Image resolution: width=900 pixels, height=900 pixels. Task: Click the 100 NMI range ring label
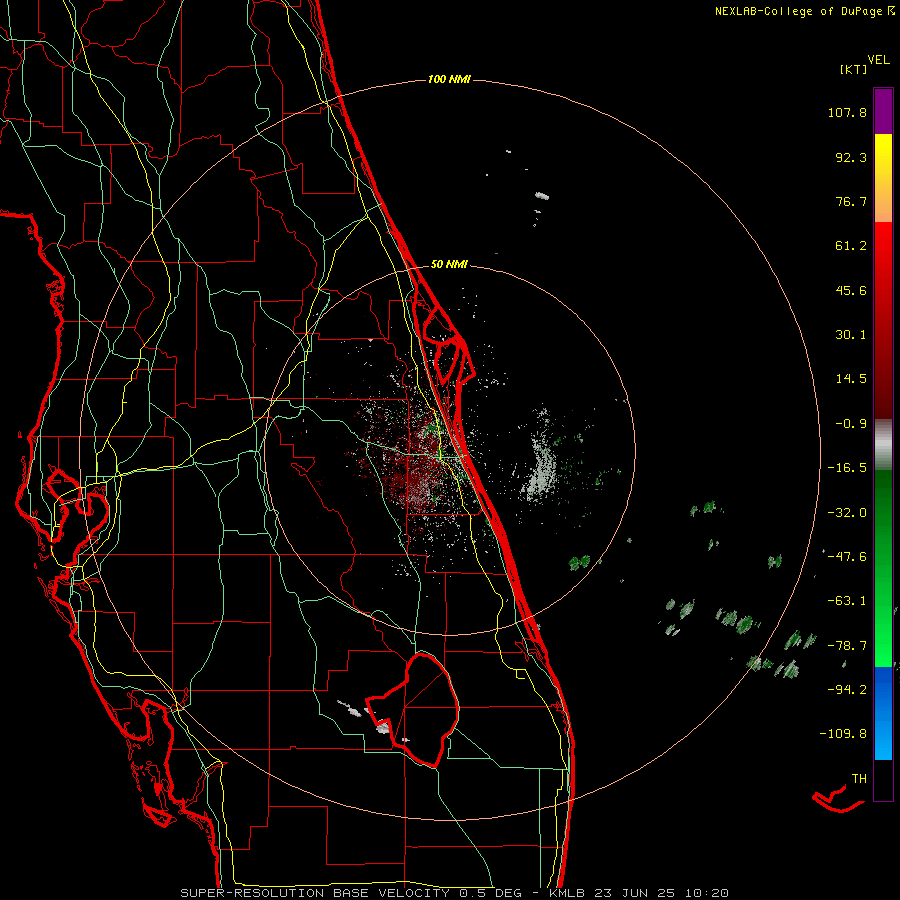[449, 79]
